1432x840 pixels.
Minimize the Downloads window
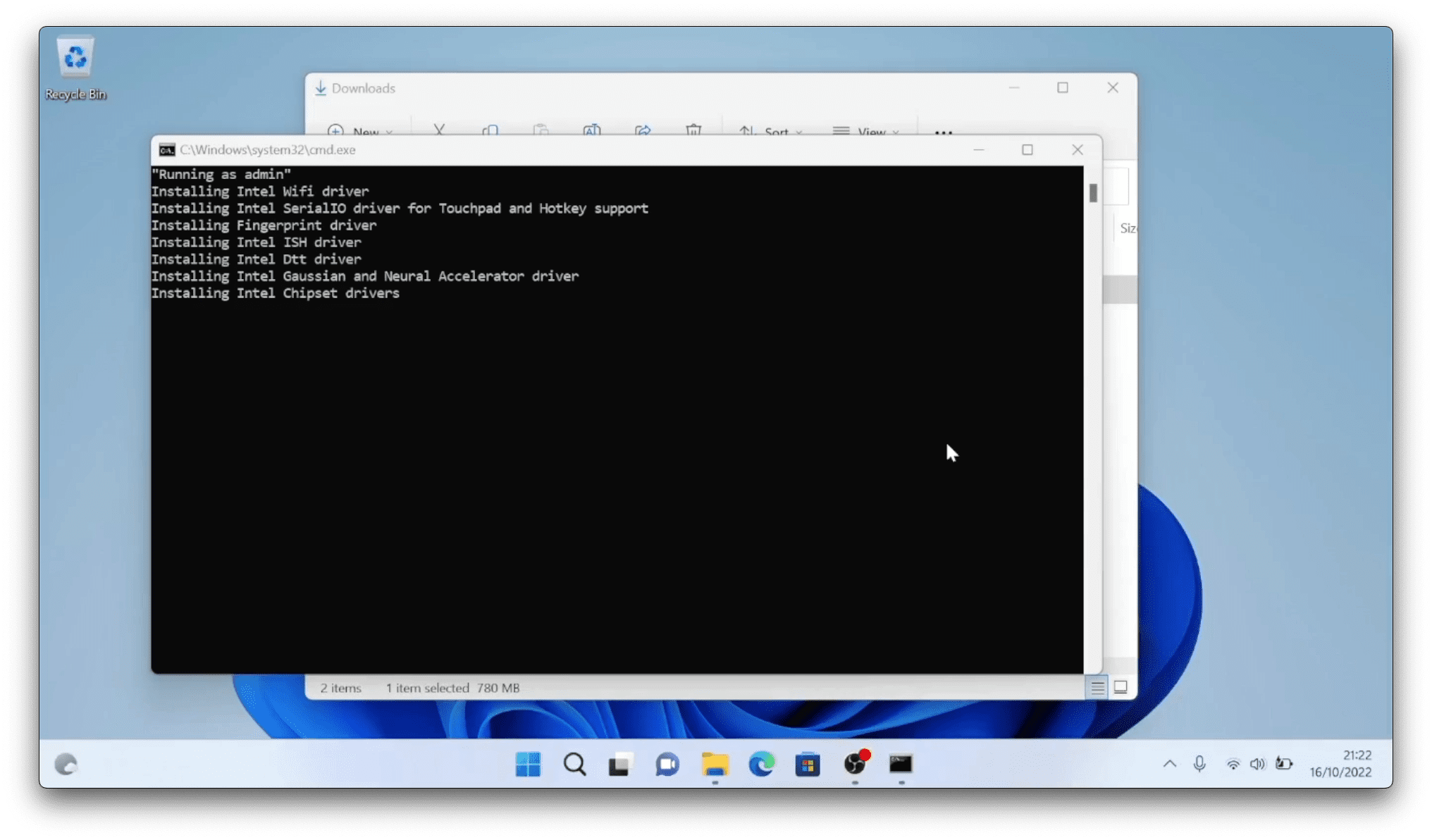tap(1014, 88)
